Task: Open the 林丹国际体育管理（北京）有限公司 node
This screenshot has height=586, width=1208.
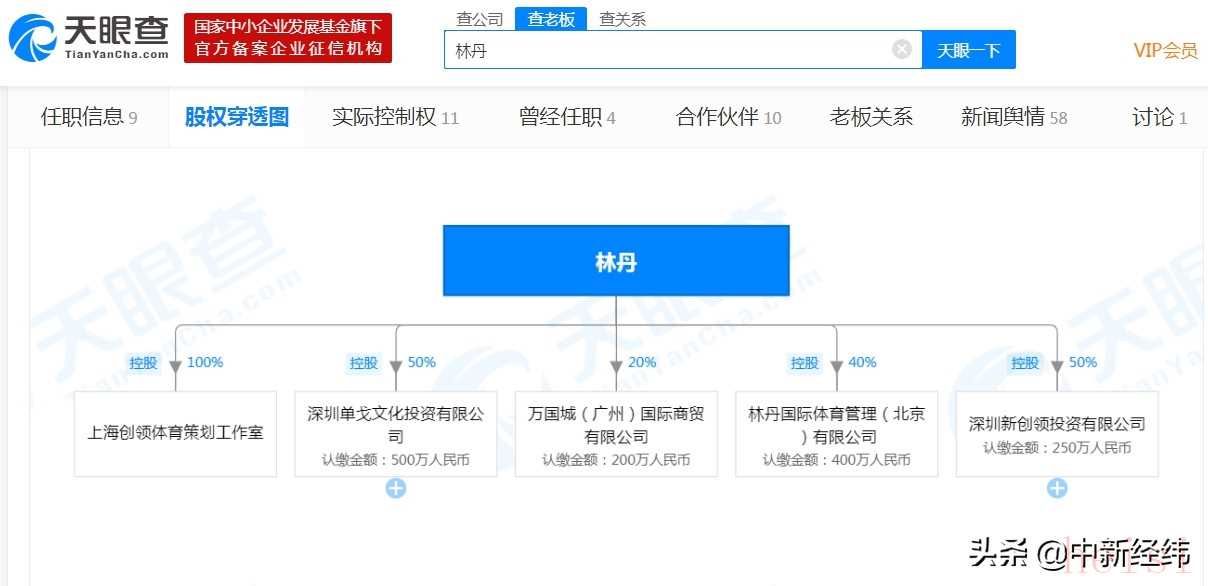Action: coord(837,433)
